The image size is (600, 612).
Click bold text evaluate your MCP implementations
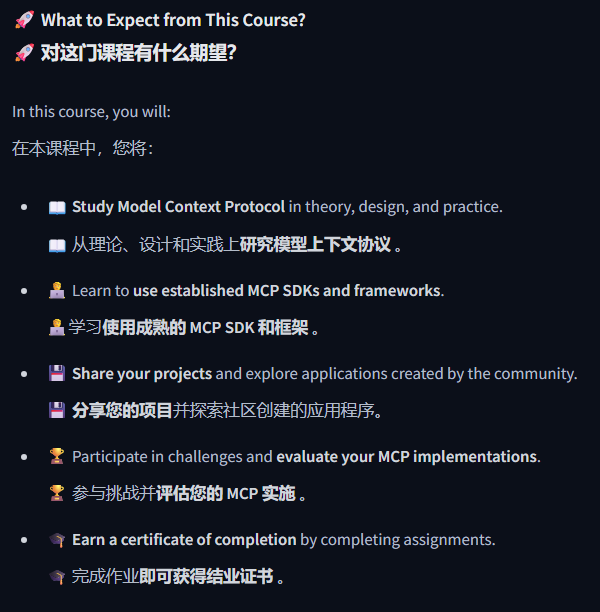(407, 457)
